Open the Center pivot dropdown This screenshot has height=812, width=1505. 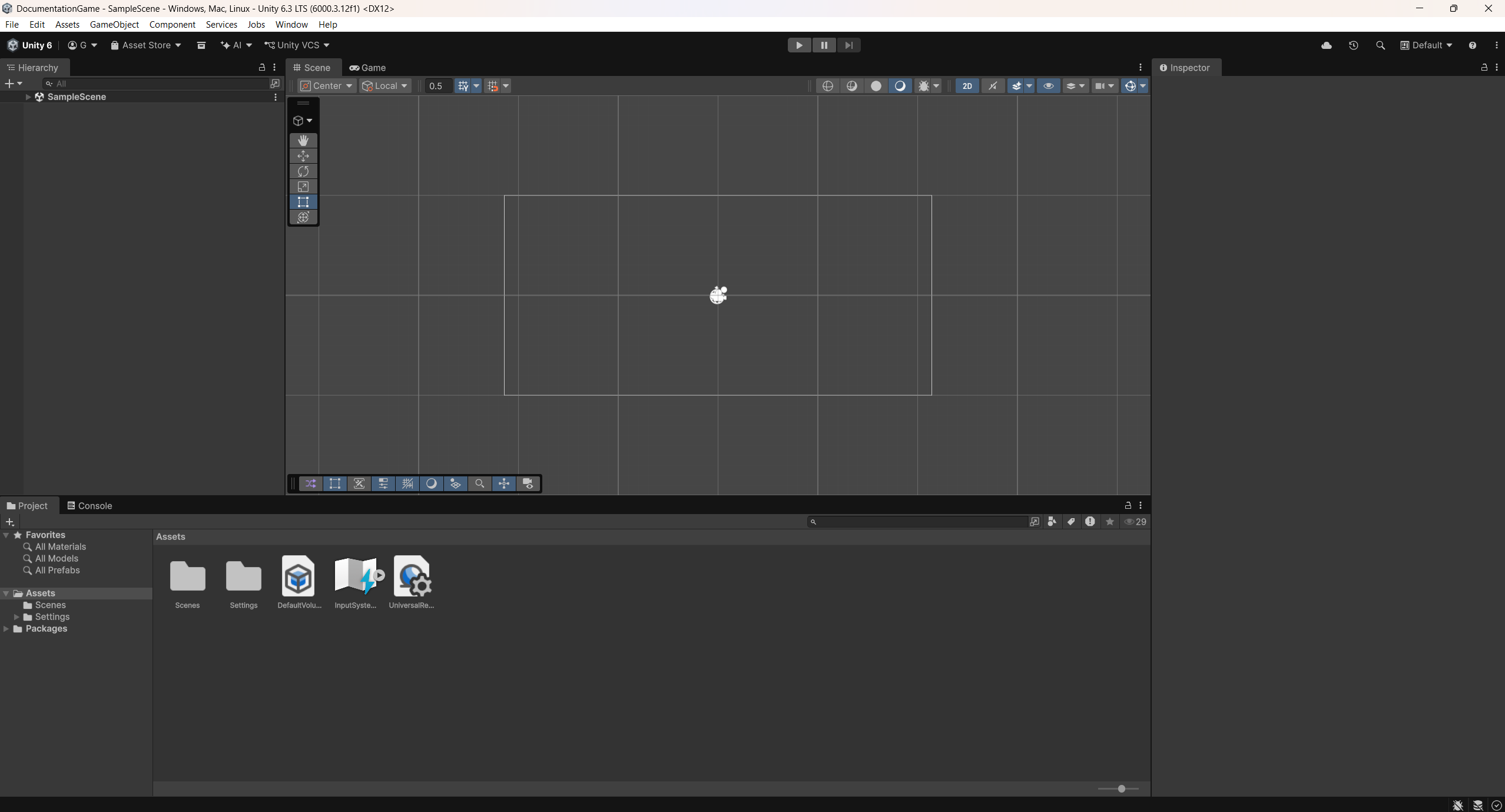pyautogui.click(x=326, y=85)
